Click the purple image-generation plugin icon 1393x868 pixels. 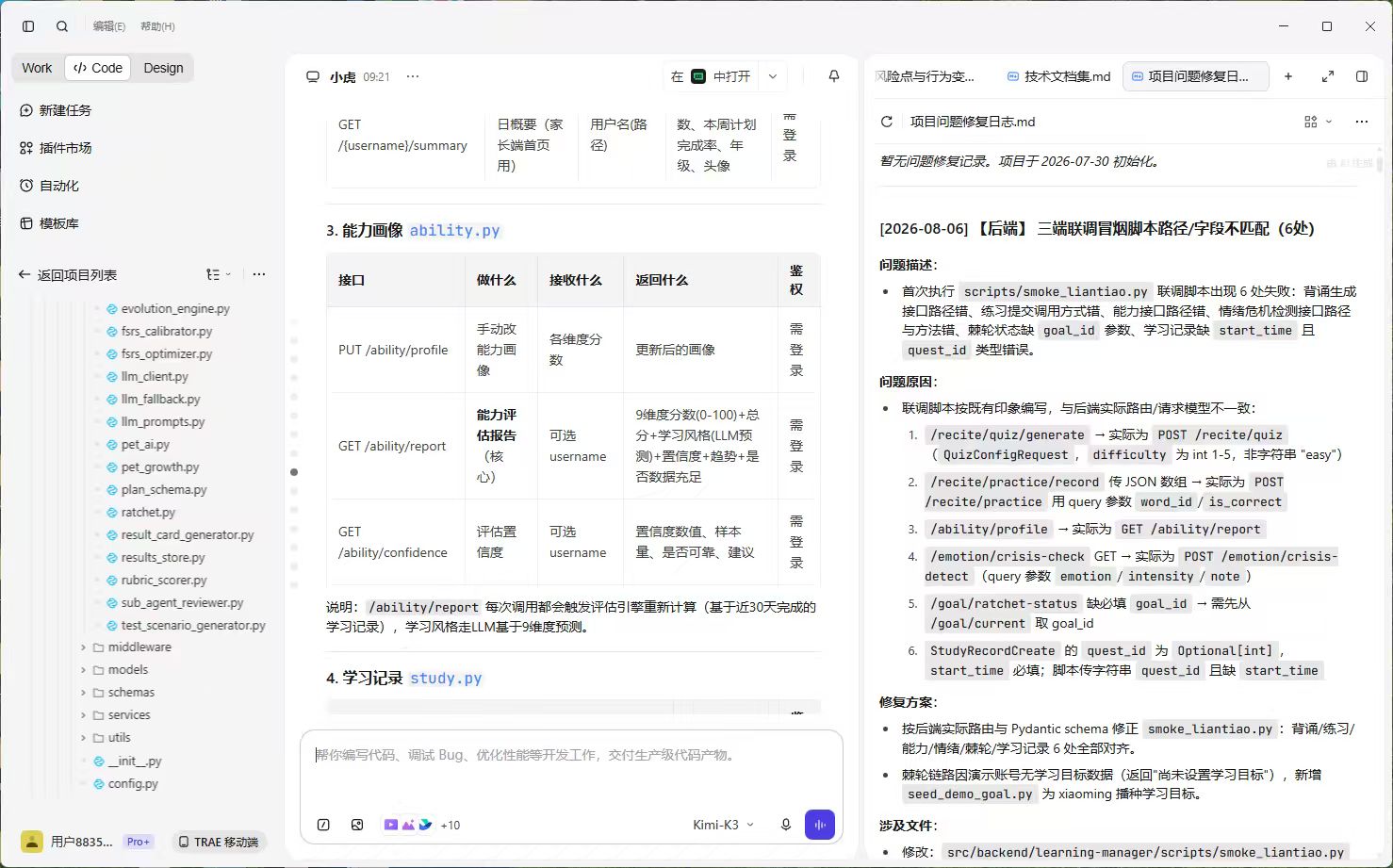408,825
